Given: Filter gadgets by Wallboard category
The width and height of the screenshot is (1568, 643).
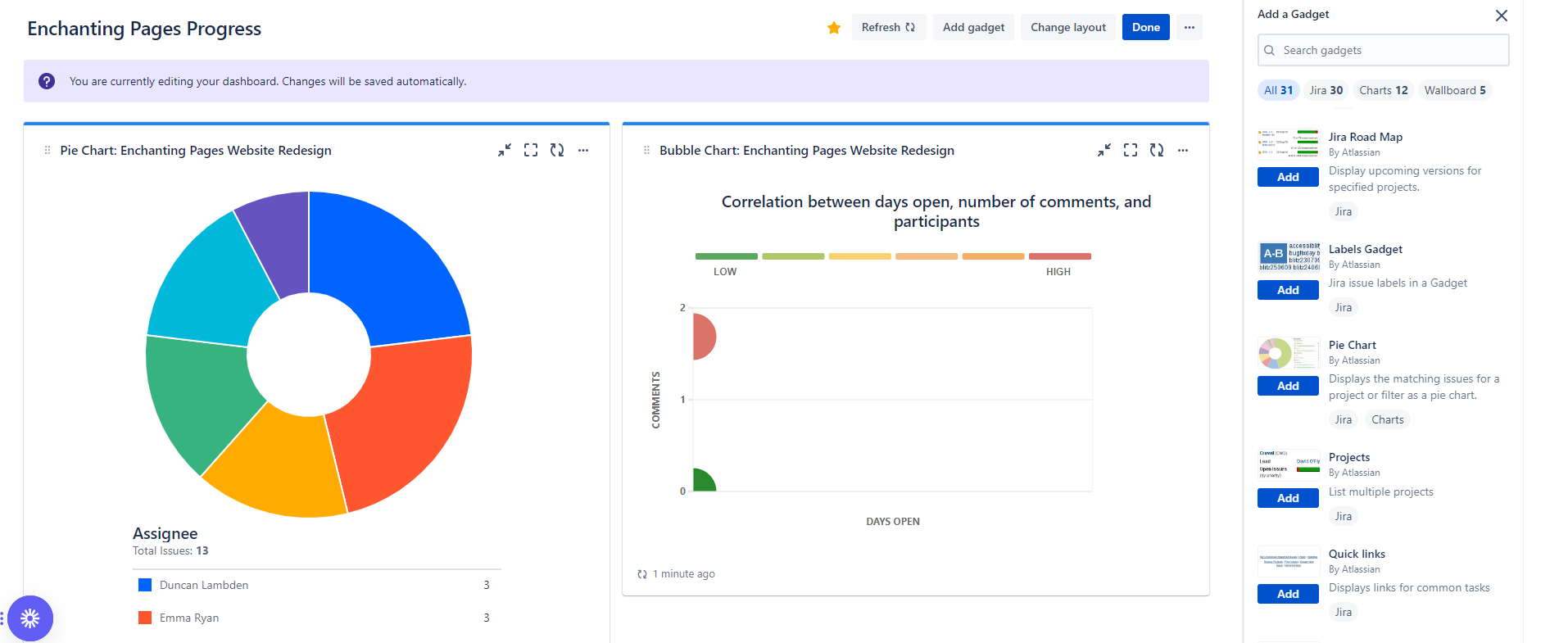Looking at the screenshot, I should [1454, 90].
